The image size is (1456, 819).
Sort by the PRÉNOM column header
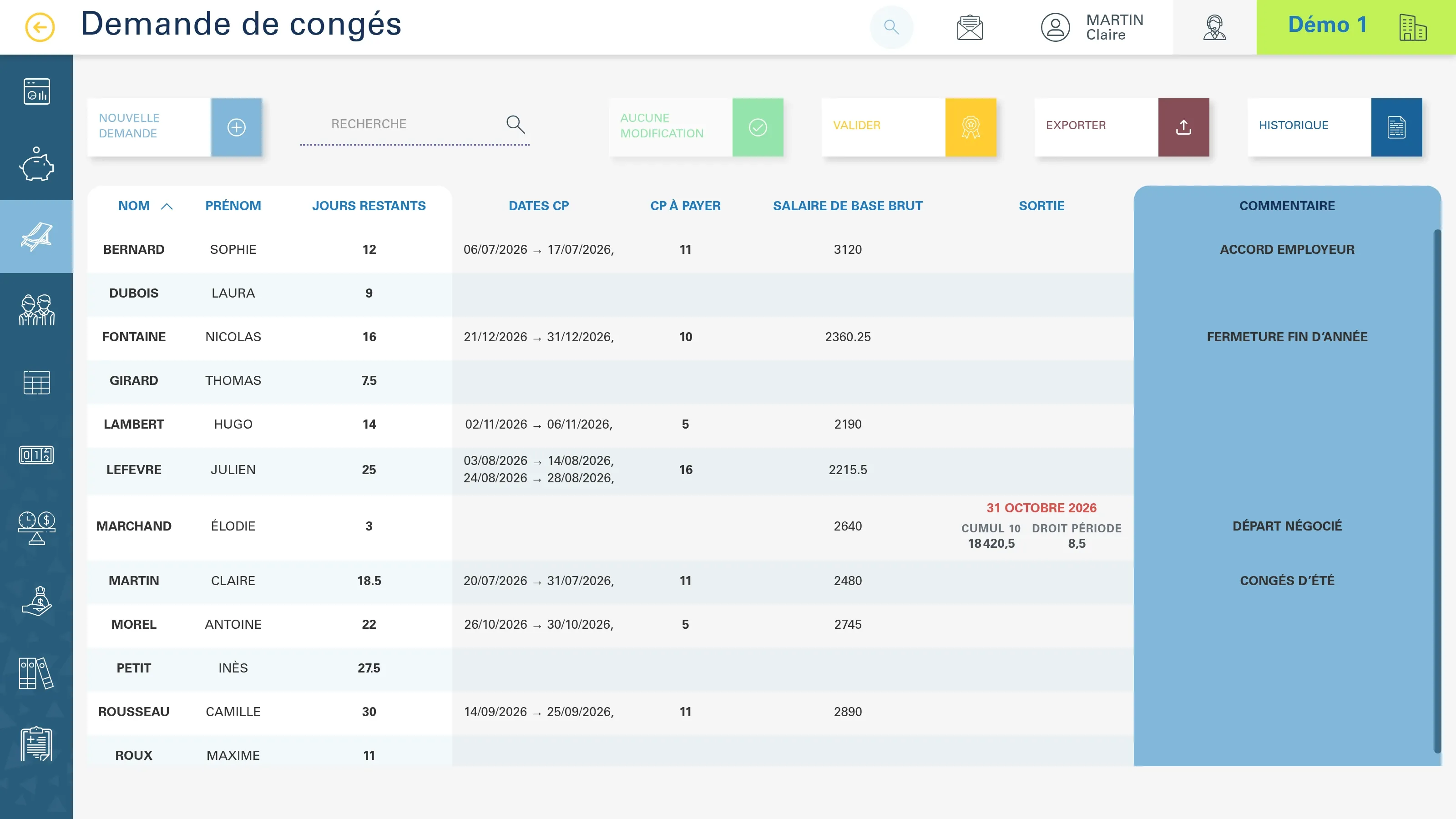(x=233, y=206)
